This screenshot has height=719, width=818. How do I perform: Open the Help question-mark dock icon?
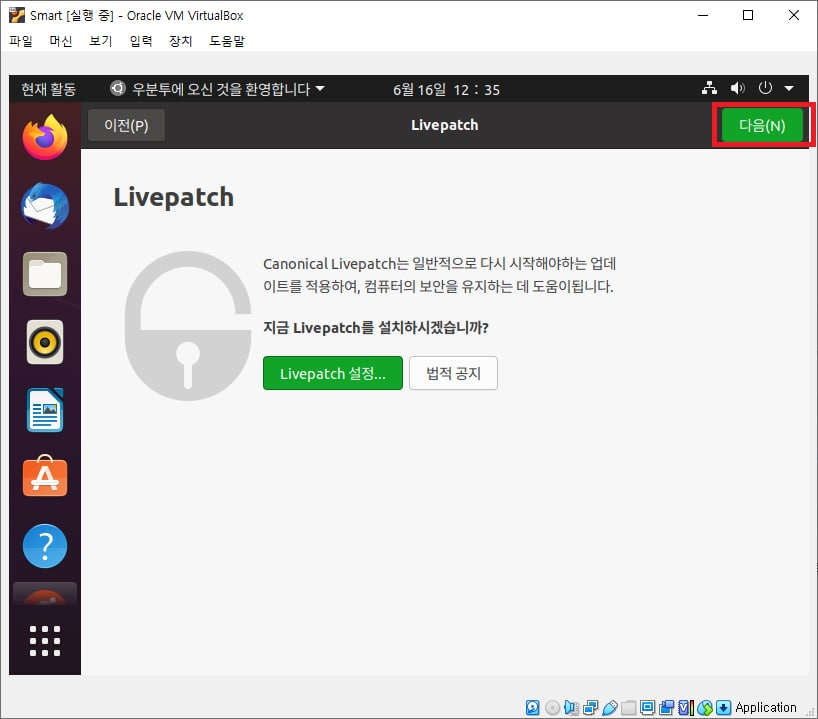coord(45,546)
